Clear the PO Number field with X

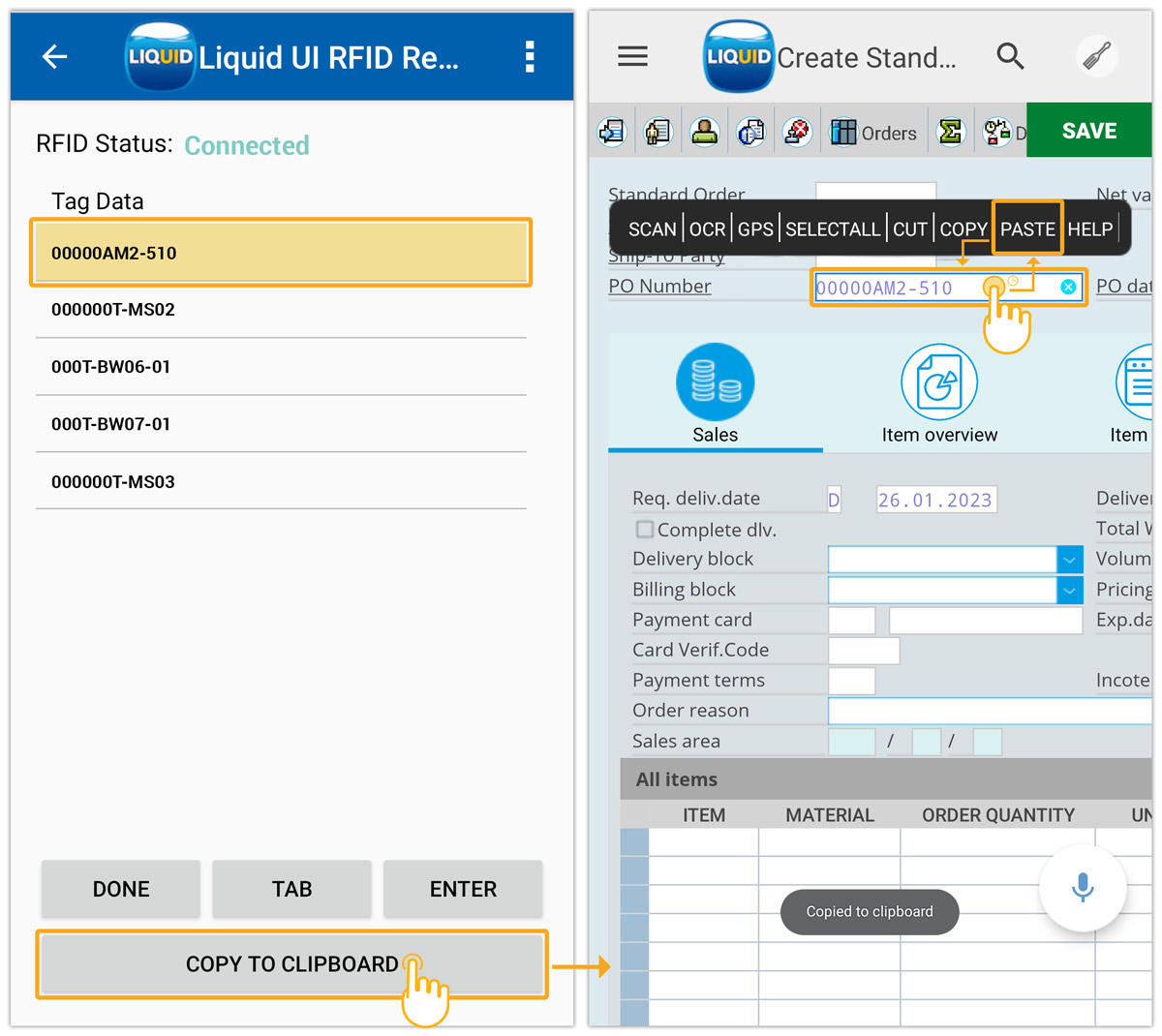pyautogui.click(x=1068, y=287)
